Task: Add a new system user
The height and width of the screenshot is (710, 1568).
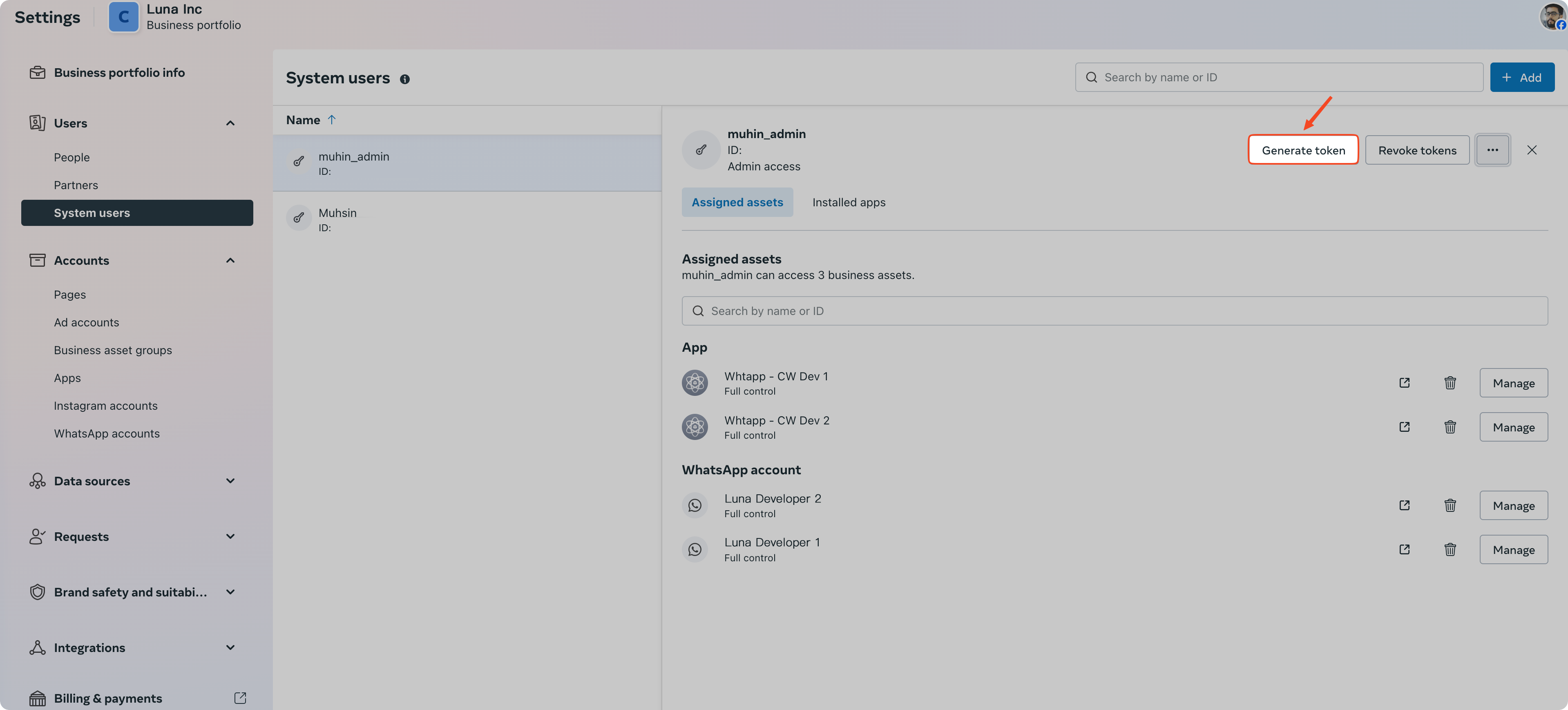Action: 1522,77
